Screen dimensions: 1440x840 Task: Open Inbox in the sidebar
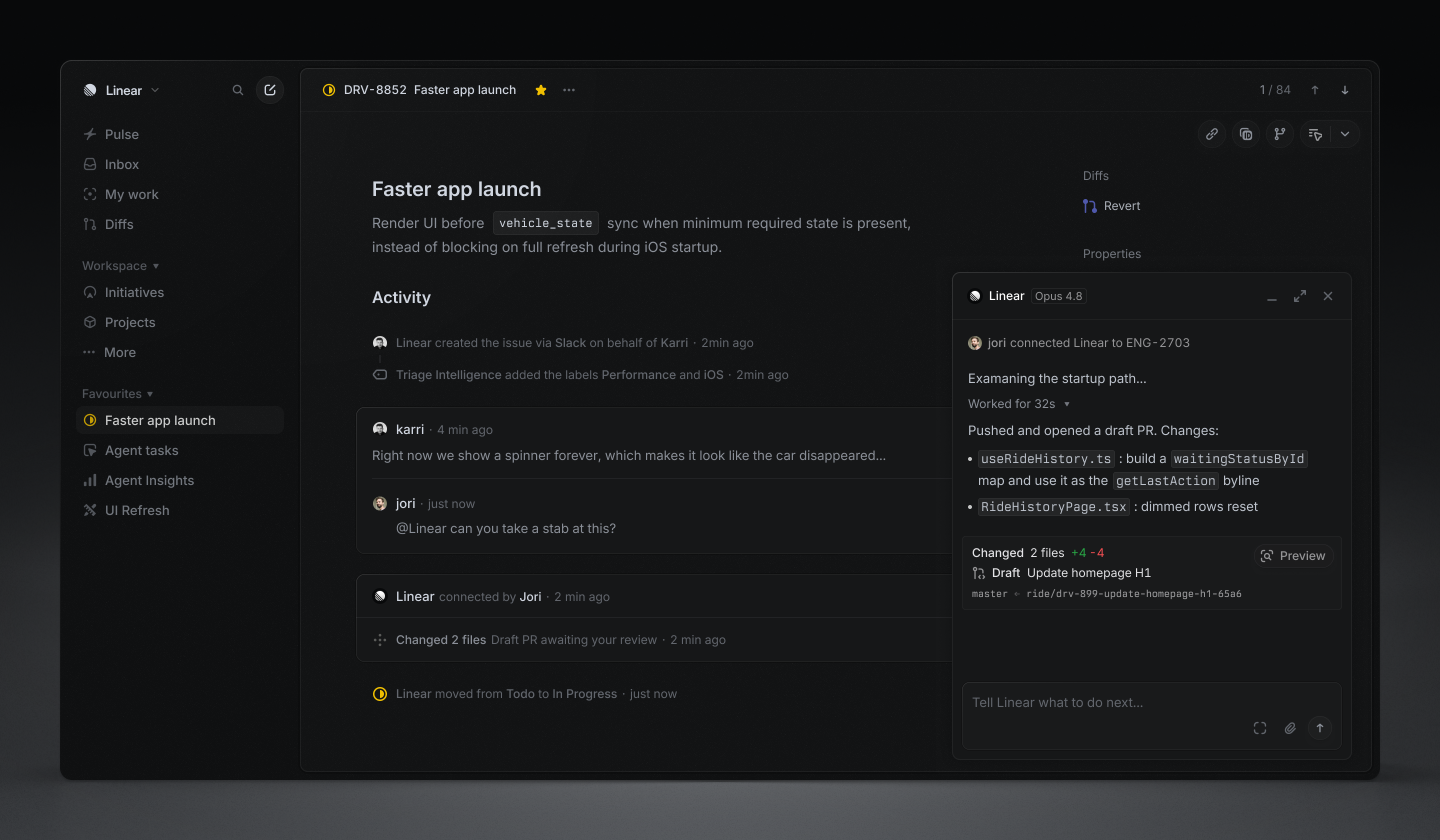(180, 164)
